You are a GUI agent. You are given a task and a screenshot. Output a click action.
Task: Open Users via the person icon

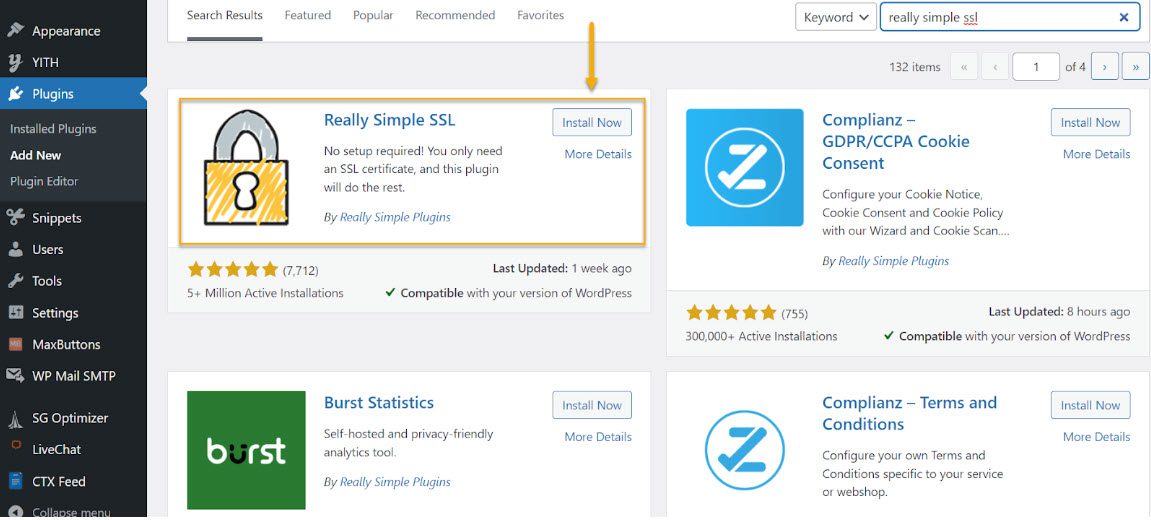tap(15, 250)
